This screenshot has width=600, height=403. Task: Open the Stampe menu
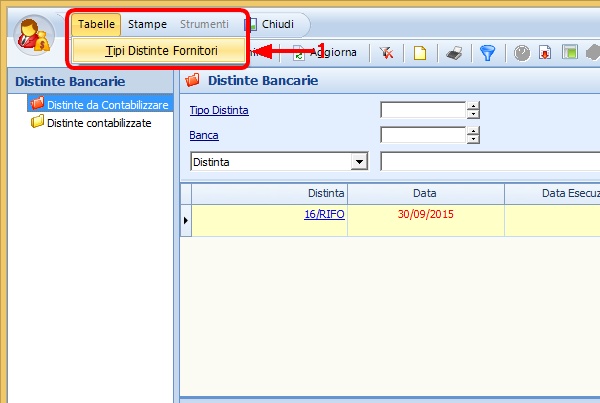[x=147, y=24]
